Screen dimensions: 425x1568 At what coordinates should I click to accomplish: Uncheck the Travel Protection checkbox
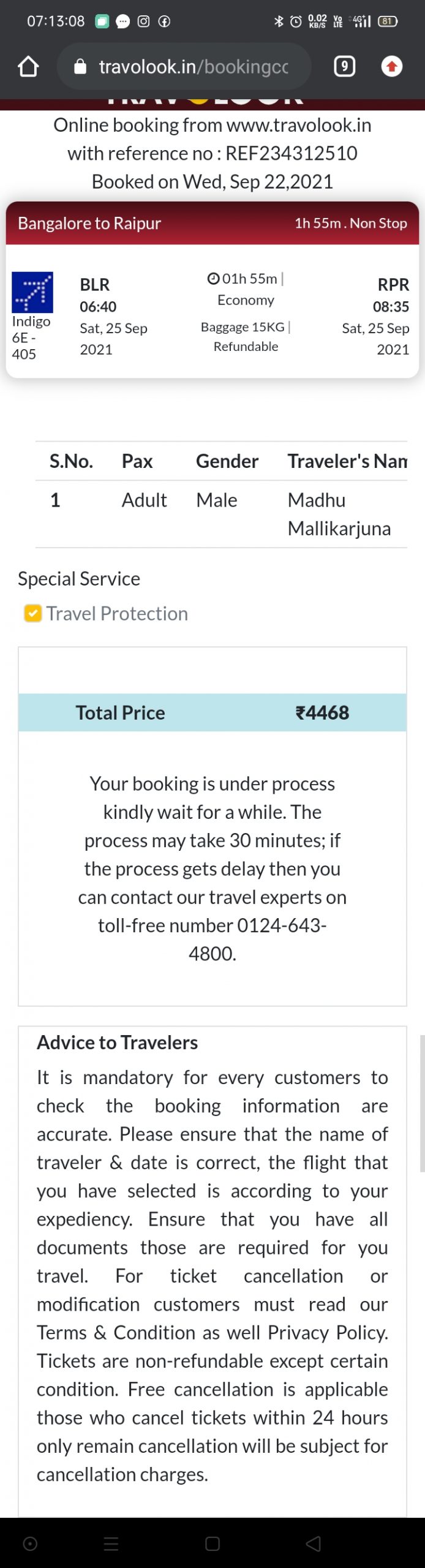point(32,613)
